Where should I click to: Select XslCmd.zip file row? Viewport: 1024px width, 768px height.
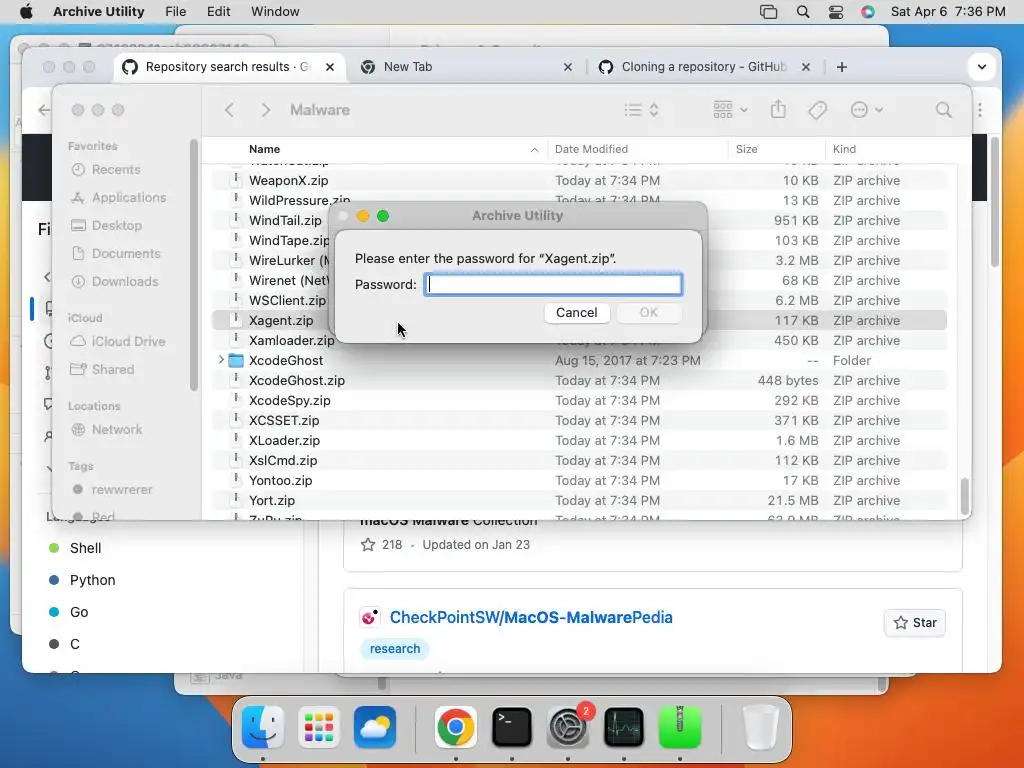point(579,460)
